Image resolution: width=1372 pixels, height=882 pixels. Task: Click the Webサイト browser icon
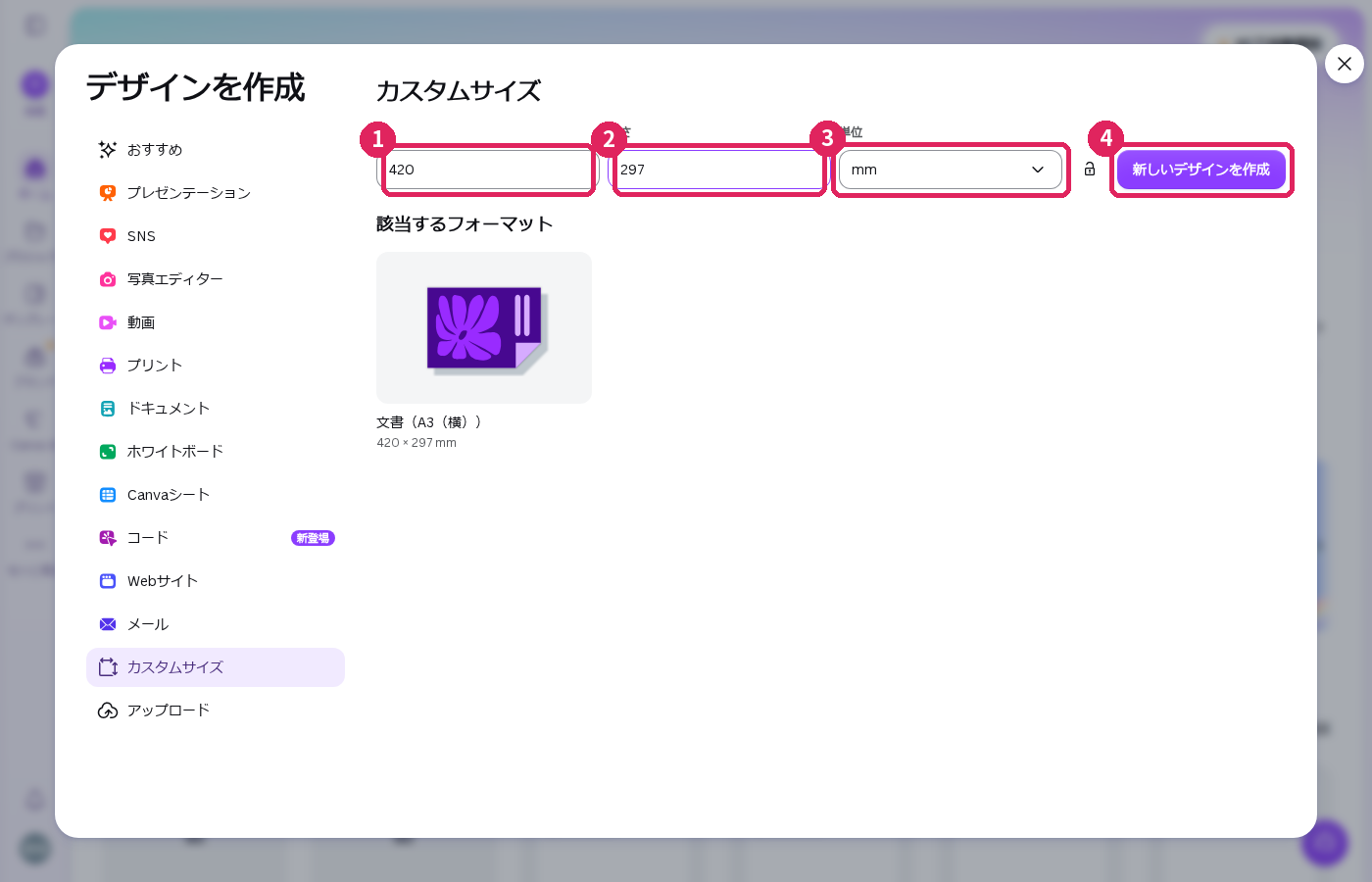pos(108,581)
